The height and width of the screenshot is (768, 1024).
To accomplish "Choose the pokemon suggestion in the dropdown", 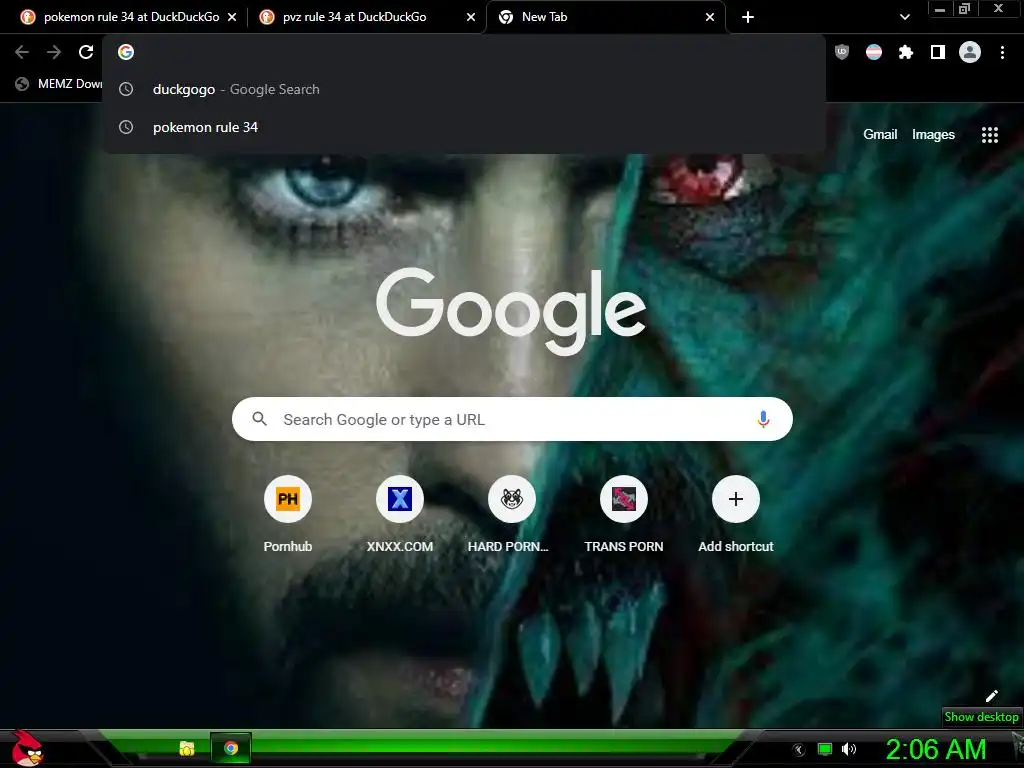I will point(464,127).
